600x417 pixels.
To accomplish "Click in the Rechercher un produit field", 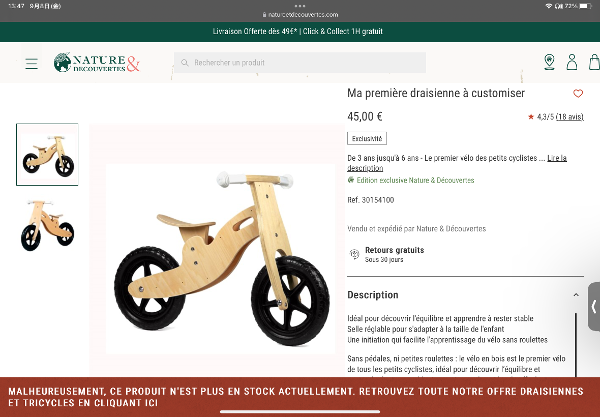I will click(x=300, y=63).
